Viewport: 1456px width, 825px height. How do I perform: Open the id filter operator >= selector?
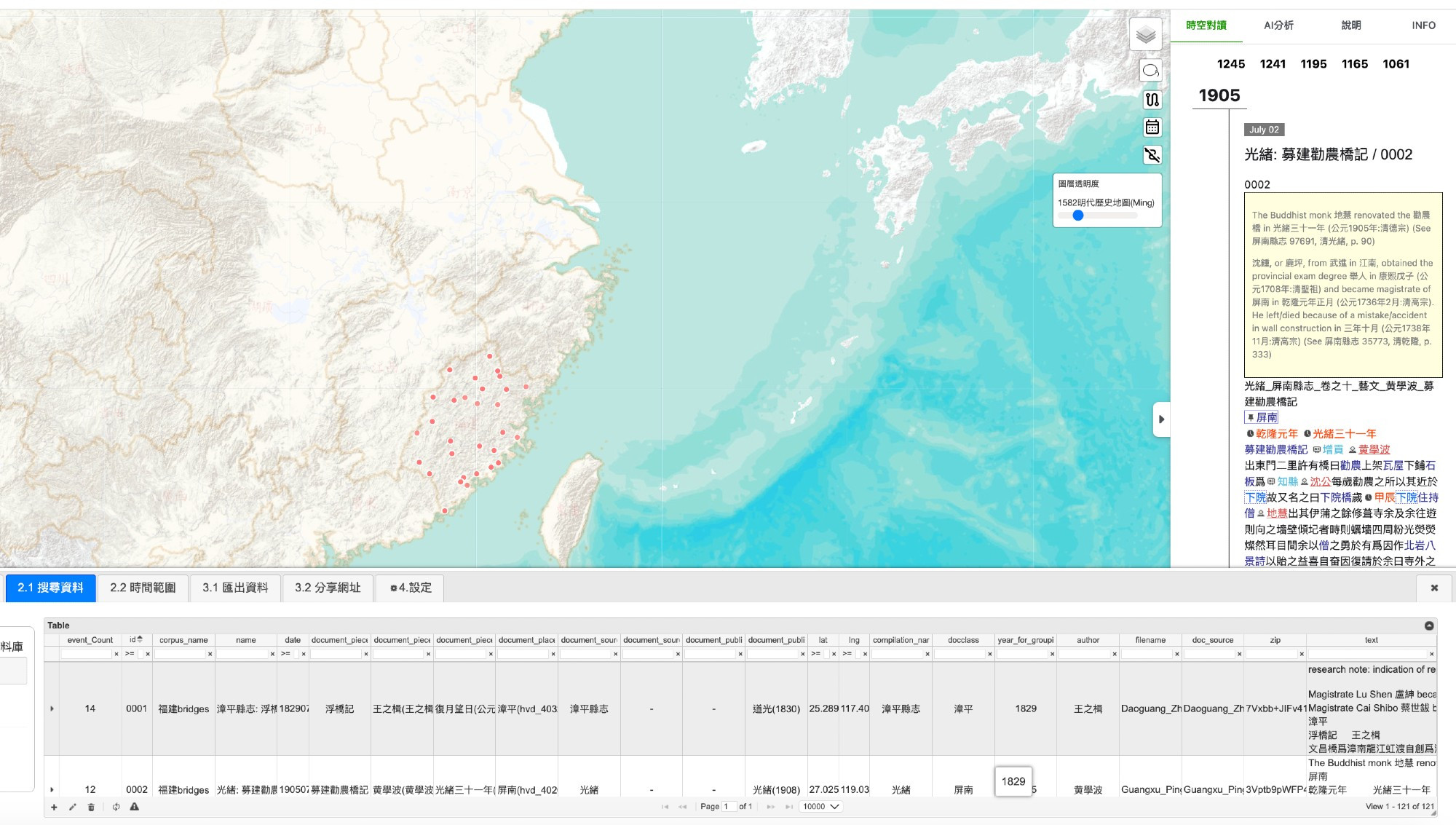pyautogui.click(x=130, y=654)
